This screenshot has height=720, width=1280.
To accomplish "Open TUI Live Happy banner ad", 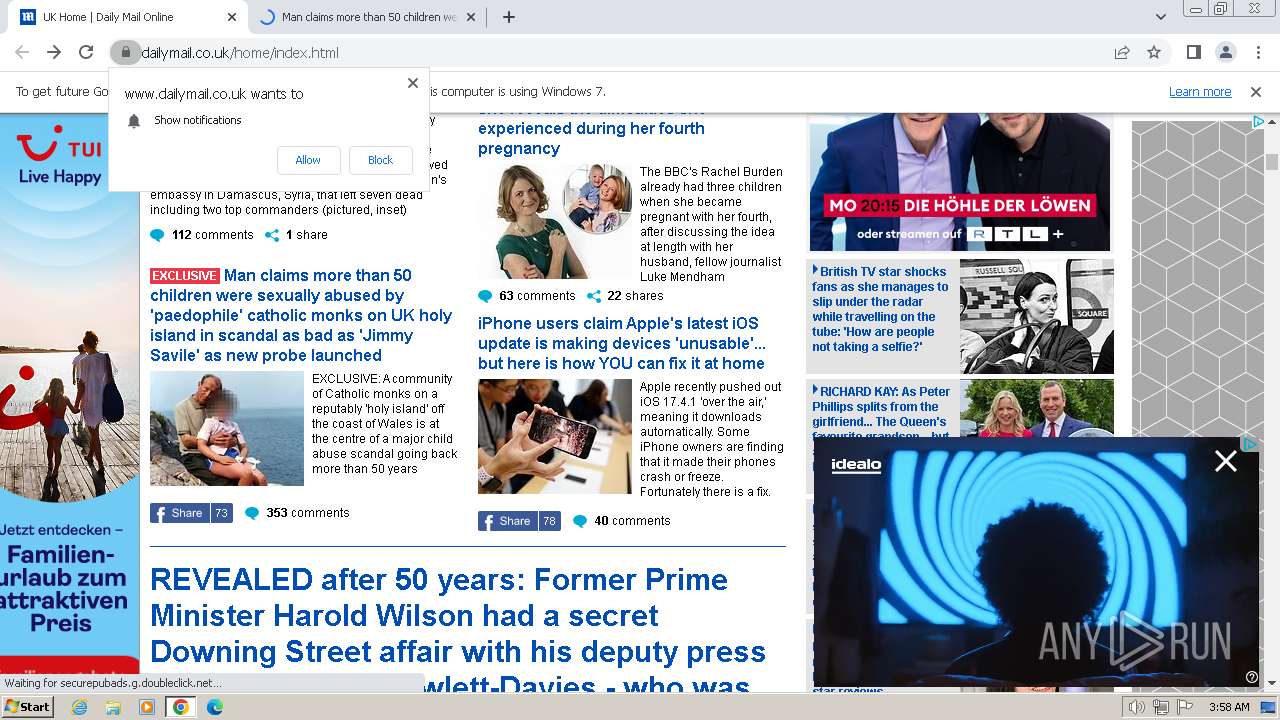I will [x=70, y=395].
